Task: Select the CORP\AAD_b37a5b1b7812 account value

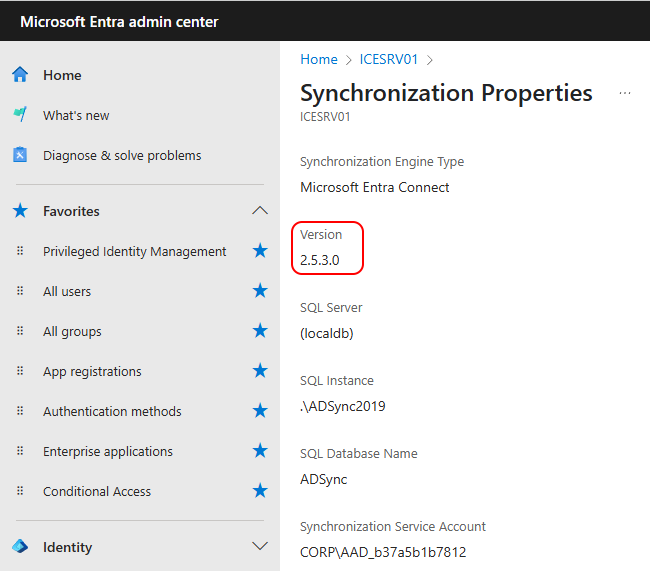Action: coord(383,552)
